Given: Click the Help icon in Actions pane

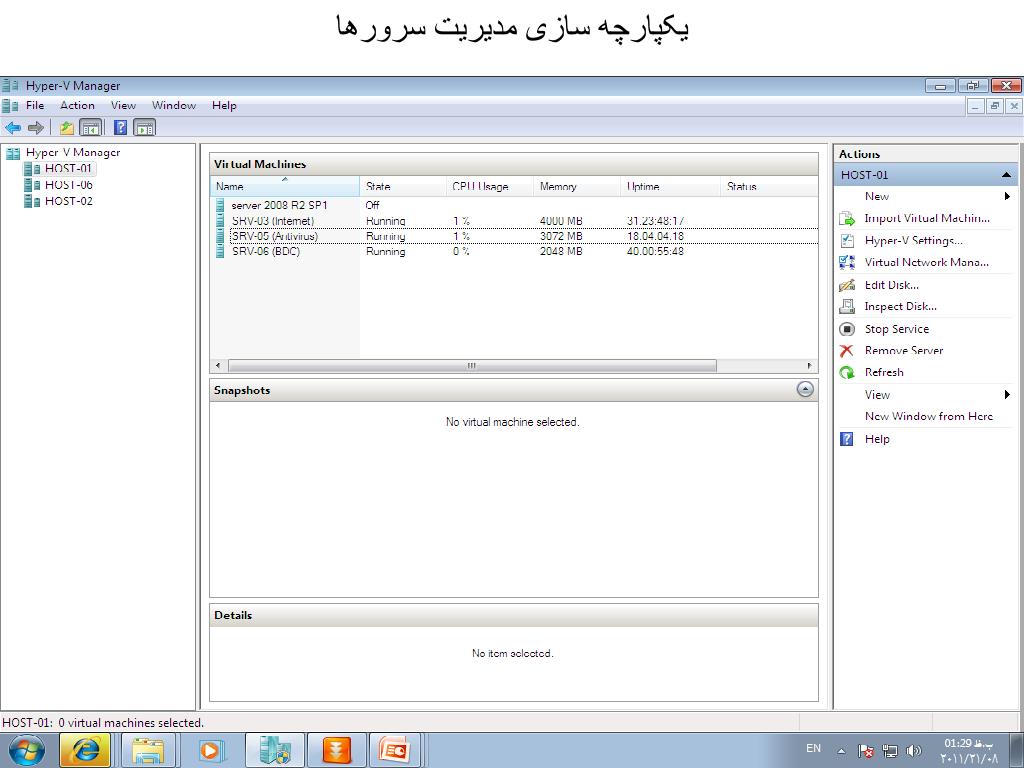Looking at the screenshot, I should [847, 439].
